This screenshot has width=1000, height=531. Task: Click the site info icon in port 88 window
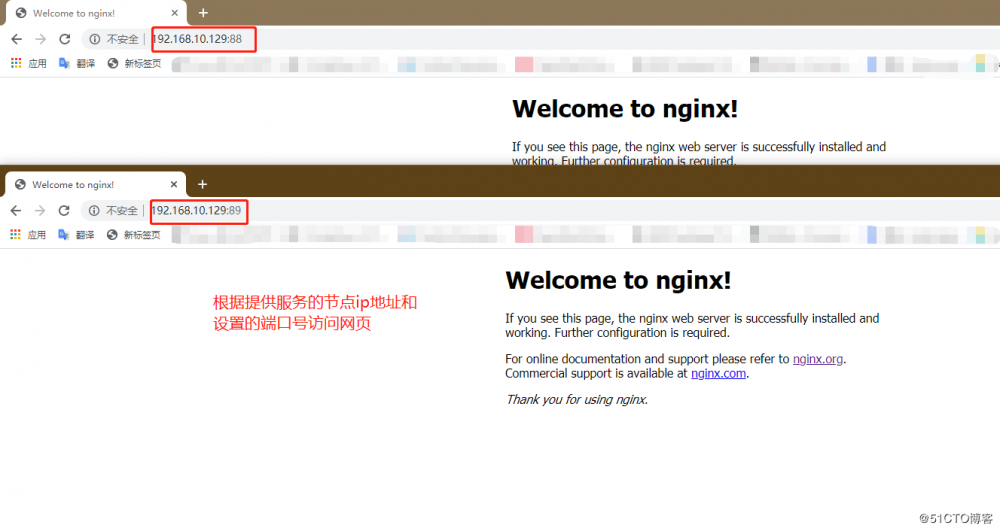tap(94, 39)
